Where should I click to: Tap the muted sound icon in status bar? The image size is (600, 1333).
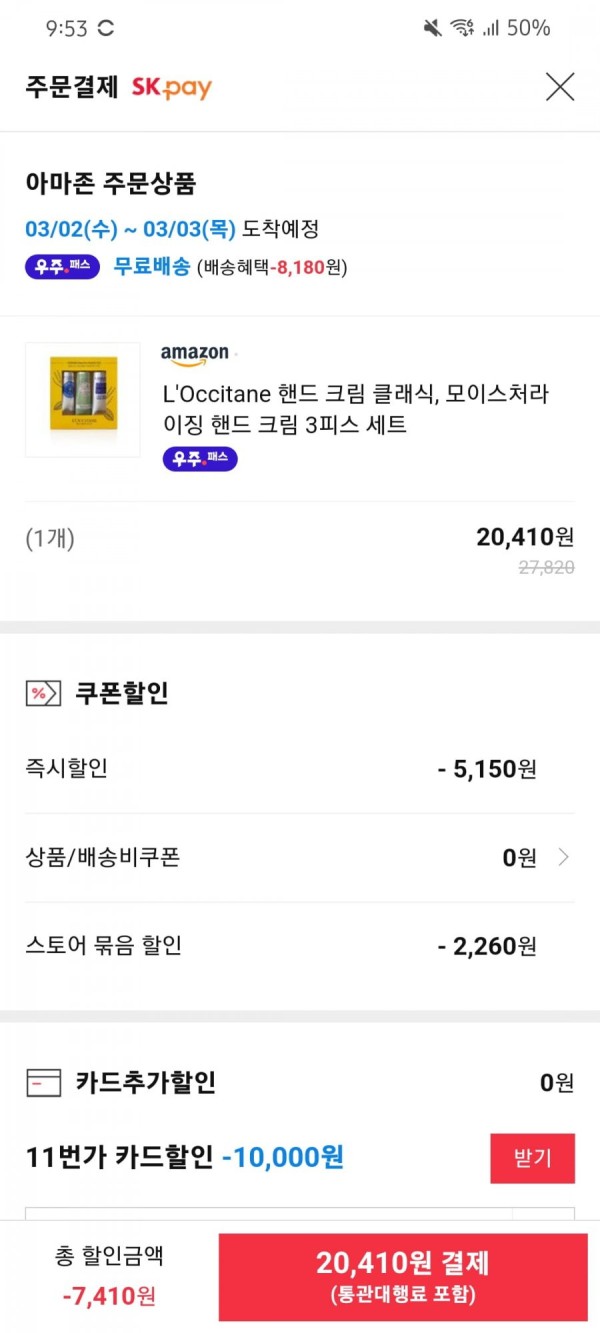tap(432, 28)
